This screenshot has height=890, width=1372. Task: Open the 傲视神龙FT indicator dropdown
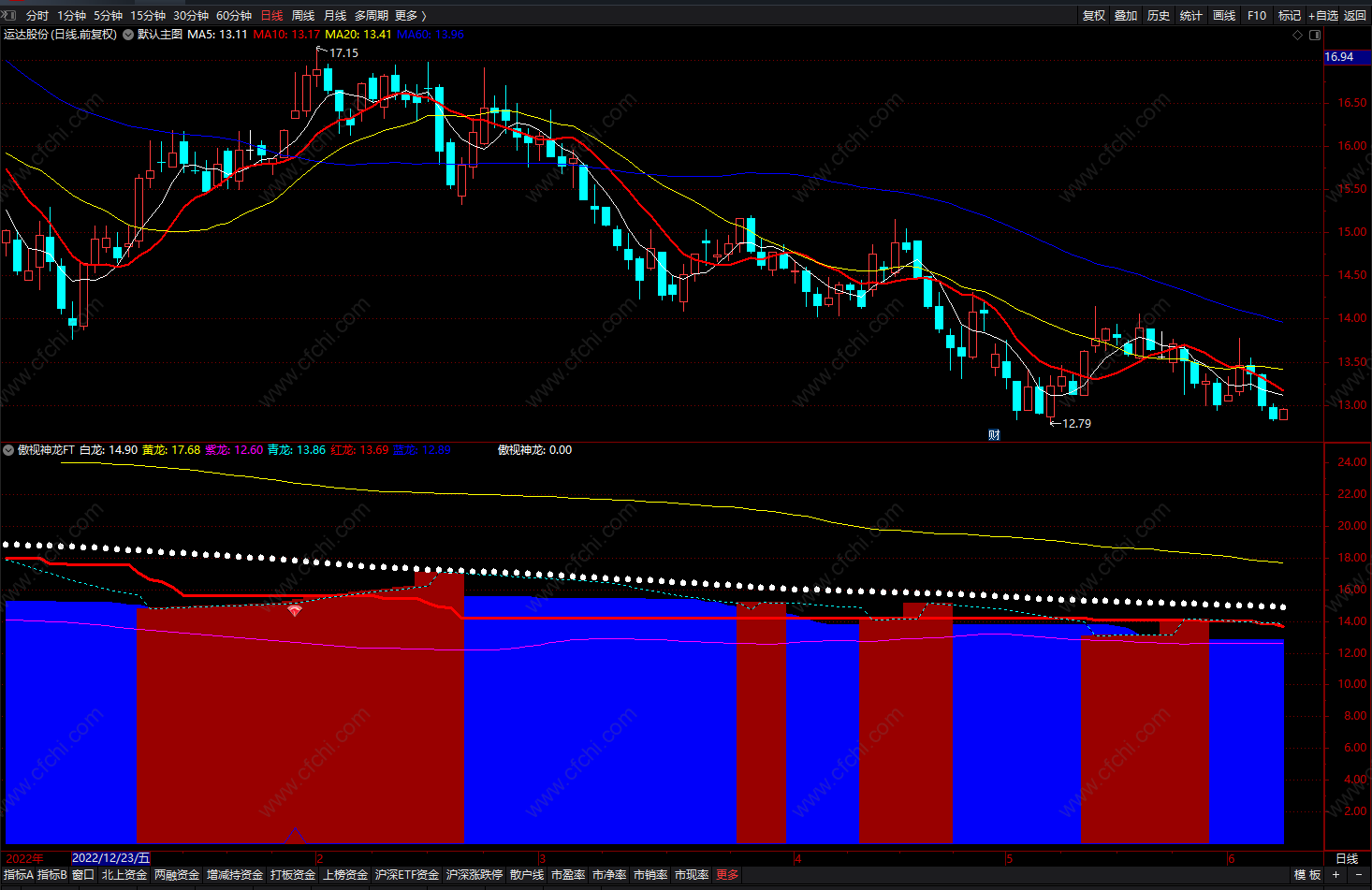pyautogui.click(x=8, y=450)
